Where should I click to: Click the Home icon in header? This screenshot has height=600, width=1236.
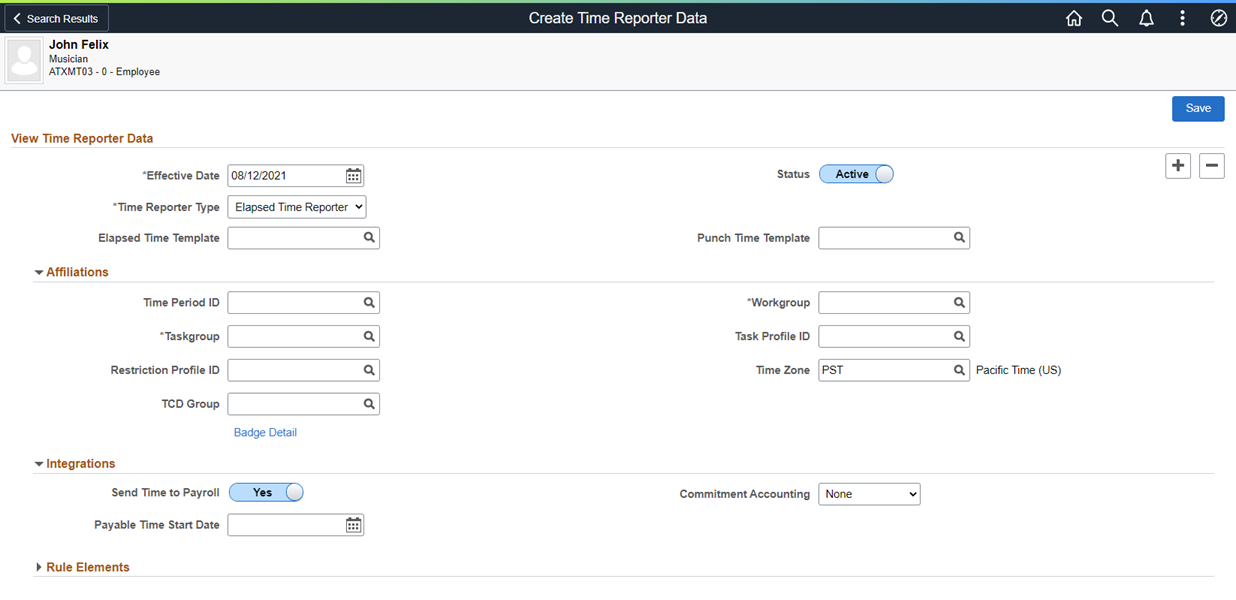1074,18
